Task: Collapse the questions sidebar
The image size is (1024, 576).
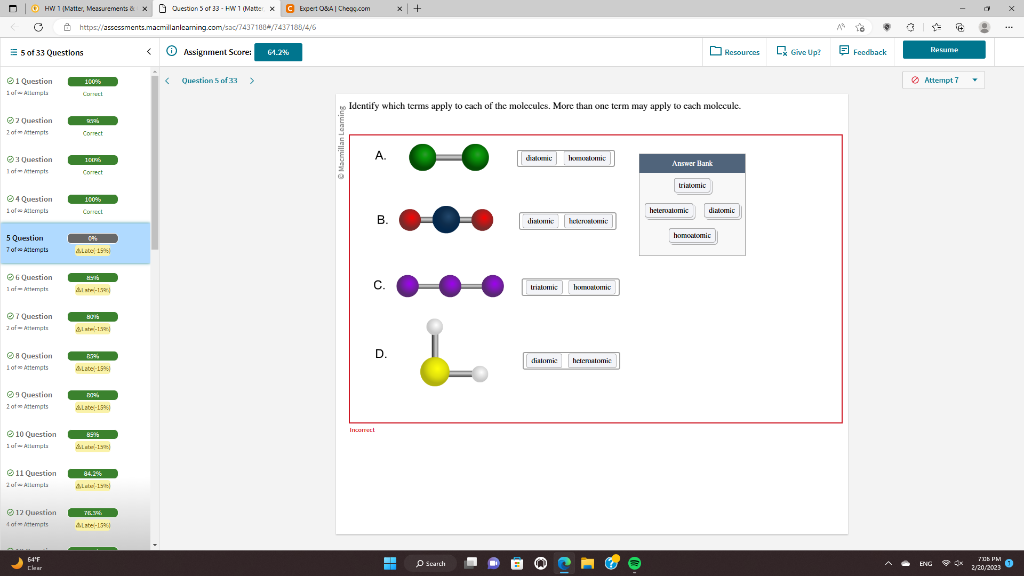Action: pyautogui.click(x=149, y=52)
